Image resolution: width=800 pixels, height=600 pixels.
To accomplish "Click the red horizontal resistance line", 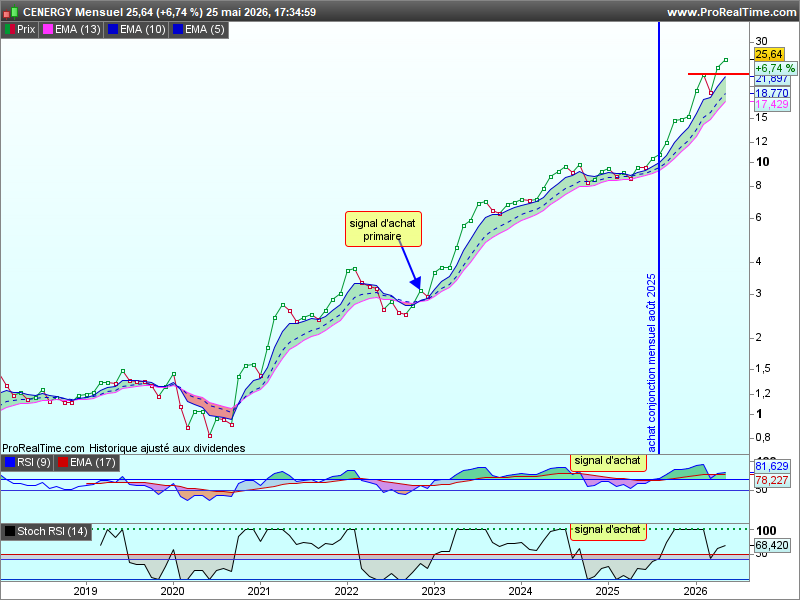I will point(718,74).
